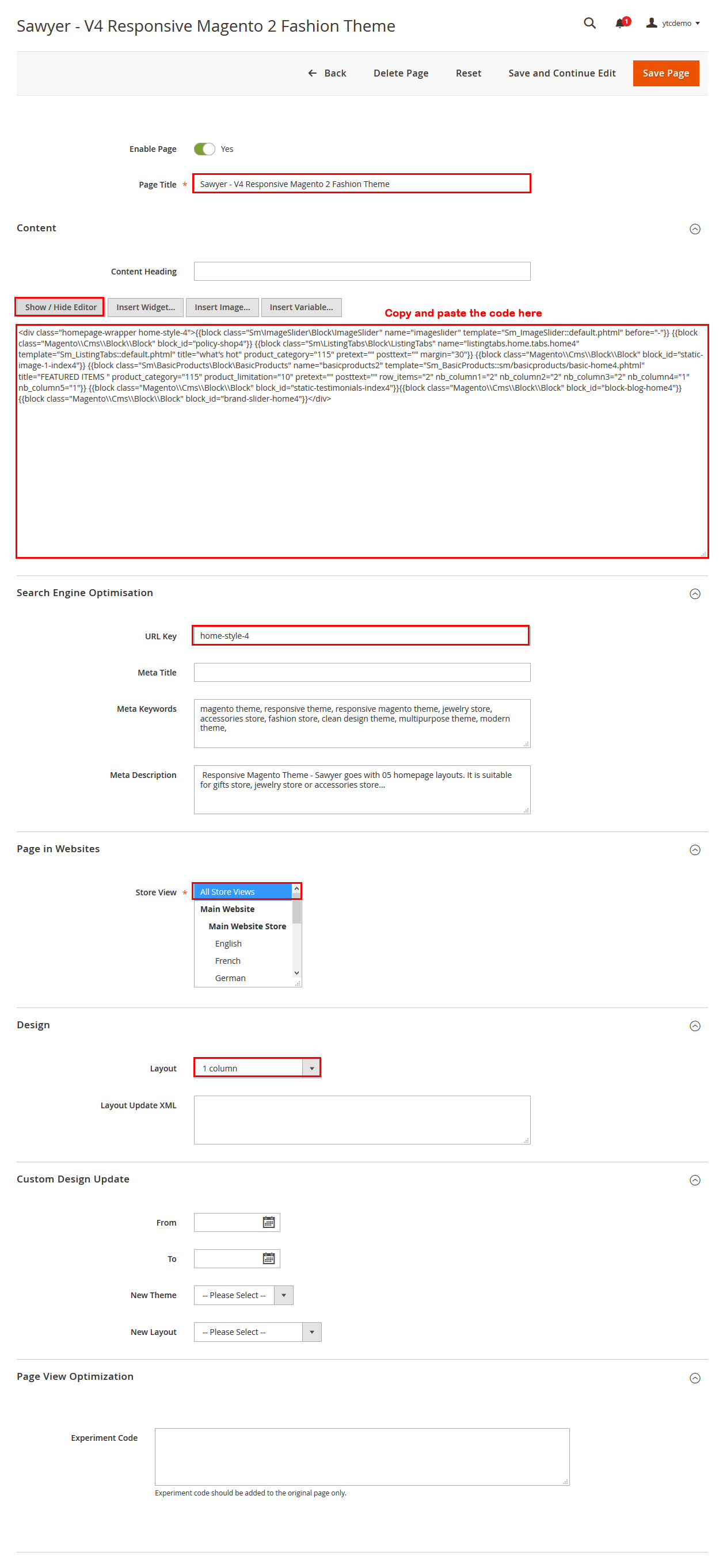Go Back to pages list
Viewport: 723px width, 1568px height.
pyautogui.click(x=327, y=73)
